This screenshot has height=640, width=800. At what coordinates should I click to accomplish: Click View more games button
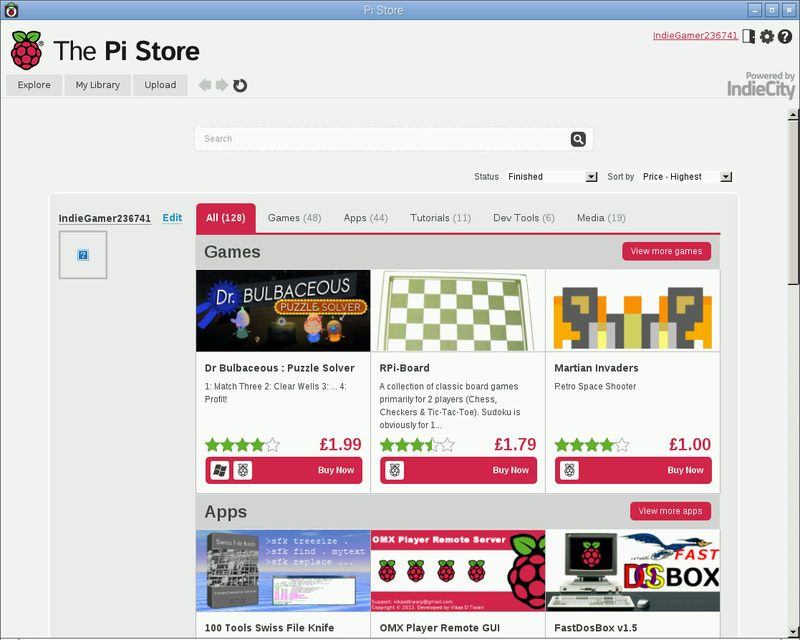click(666, 251)
